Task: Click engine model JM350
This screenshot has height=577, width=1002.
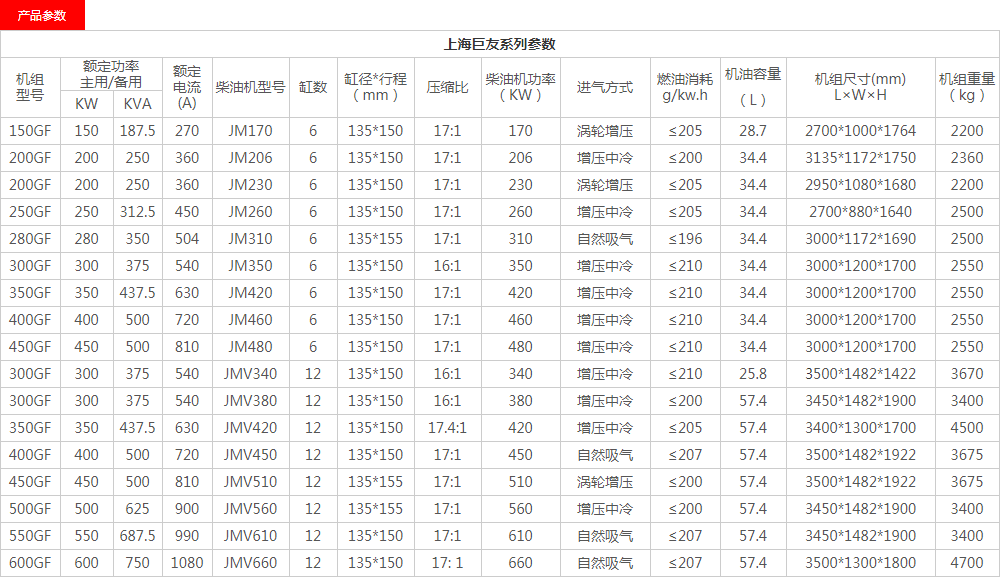Action: (250, 266)
